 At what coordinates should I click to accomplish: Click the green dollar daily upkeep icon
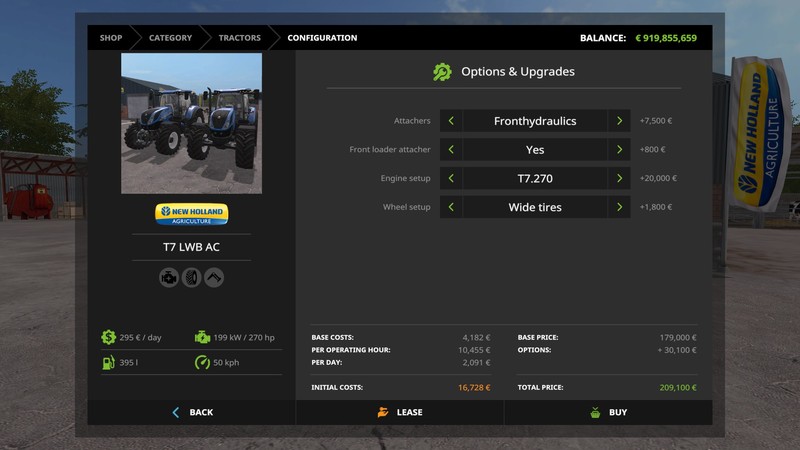(x=108, y=338)
